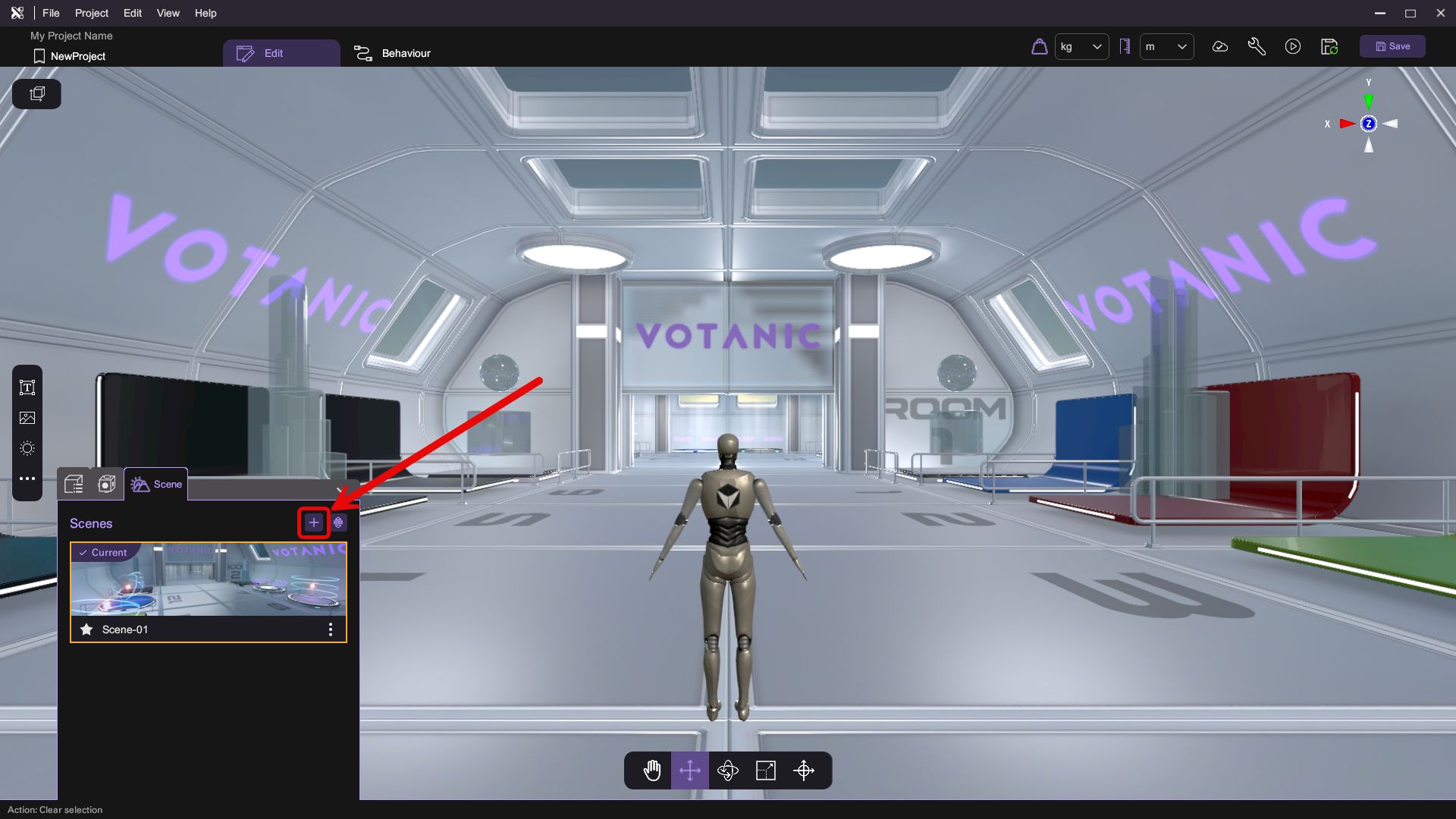The image size is (1456, 819).
Task: Add a new scene with plus button
Action: 314,522
